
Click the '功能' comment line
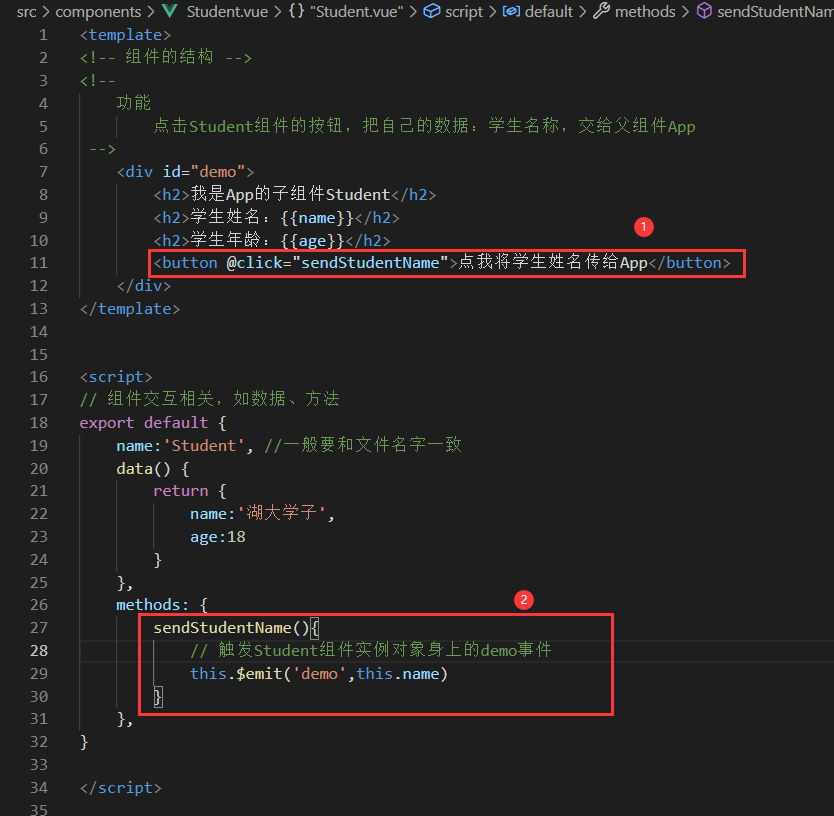134,103
